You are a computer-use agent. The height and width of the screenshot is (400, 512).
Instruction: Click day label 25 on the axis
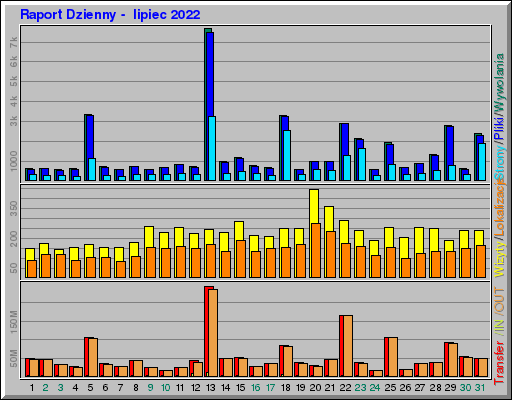tap(390, 388)
